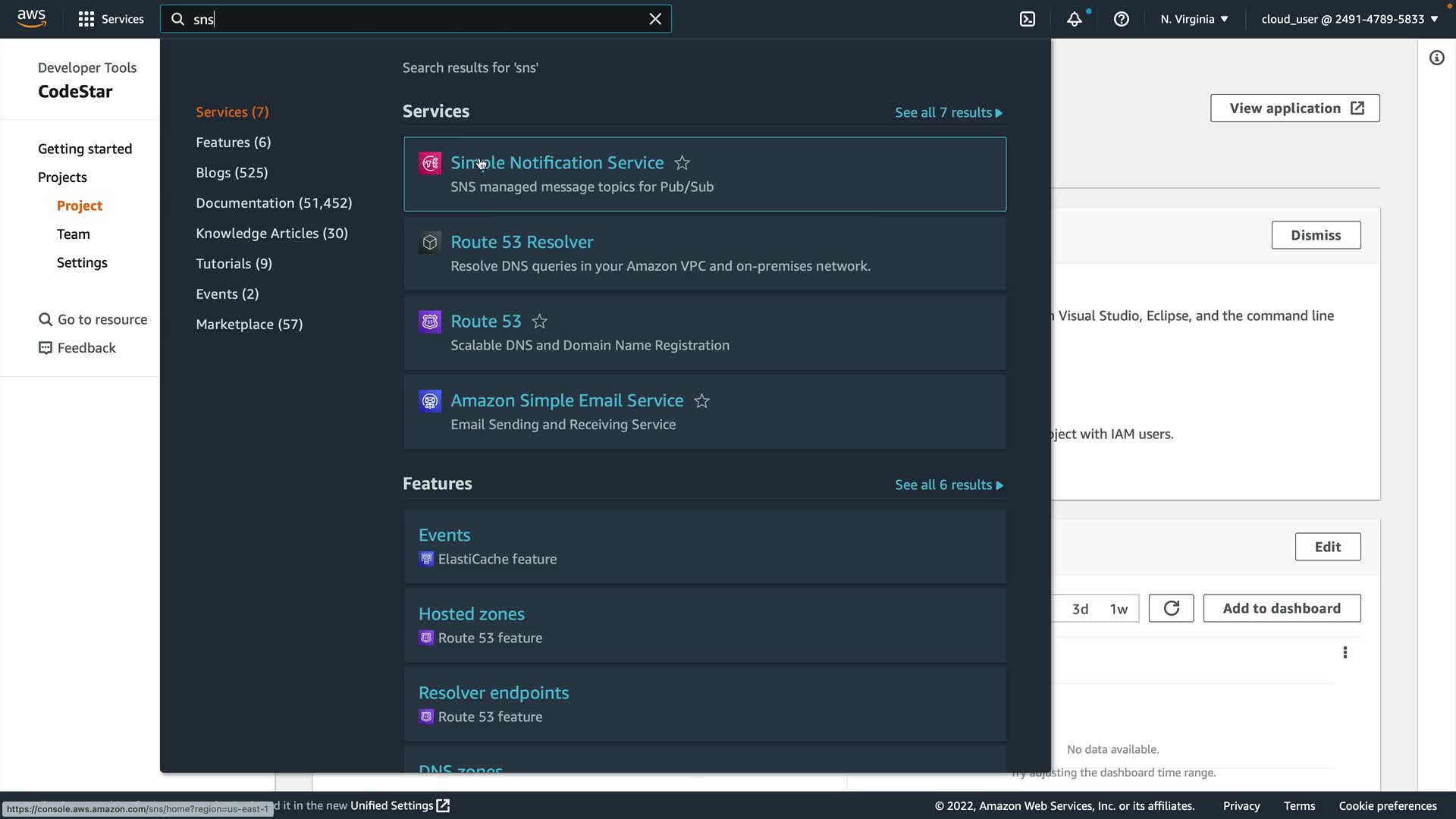Screen dimensions: 1456x819
Task: Clear the search box with X
Action: 655,19
